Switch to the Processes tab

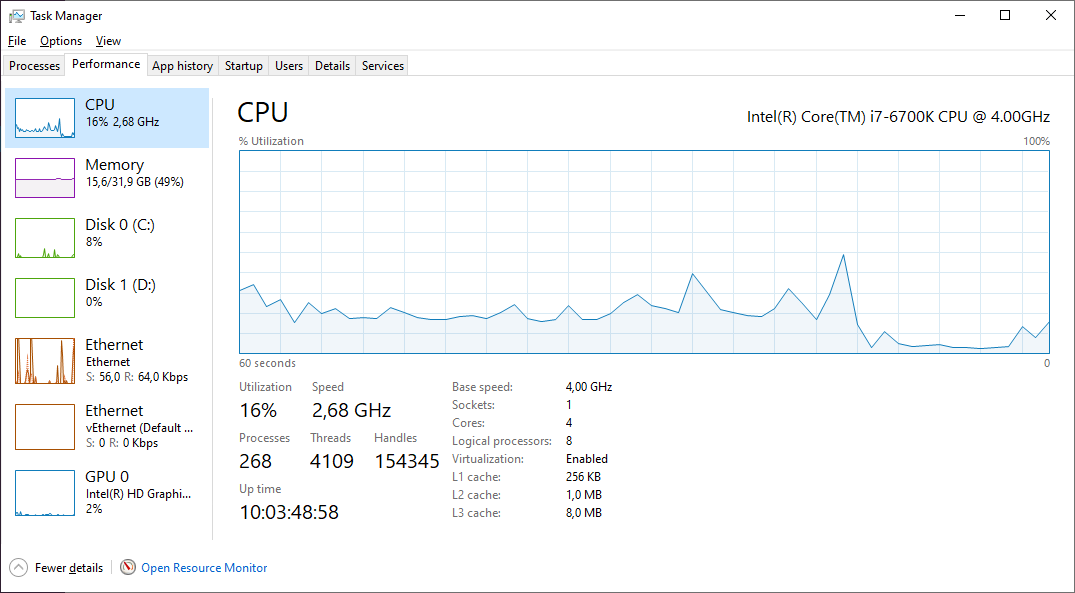33,65
